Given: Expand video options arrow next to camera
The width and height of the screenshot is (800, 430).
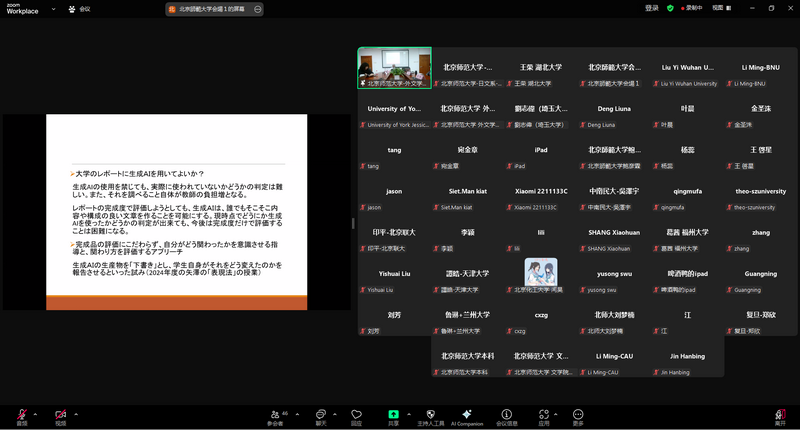Looking at the screenshot, I should click(x=75, y=412).
